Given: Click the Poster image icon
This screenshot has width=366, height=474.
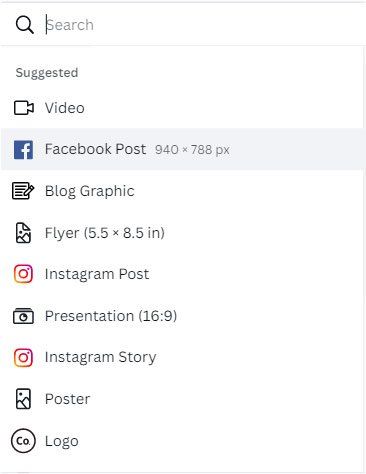Looking at the screenshot, I should click(23, 399).
